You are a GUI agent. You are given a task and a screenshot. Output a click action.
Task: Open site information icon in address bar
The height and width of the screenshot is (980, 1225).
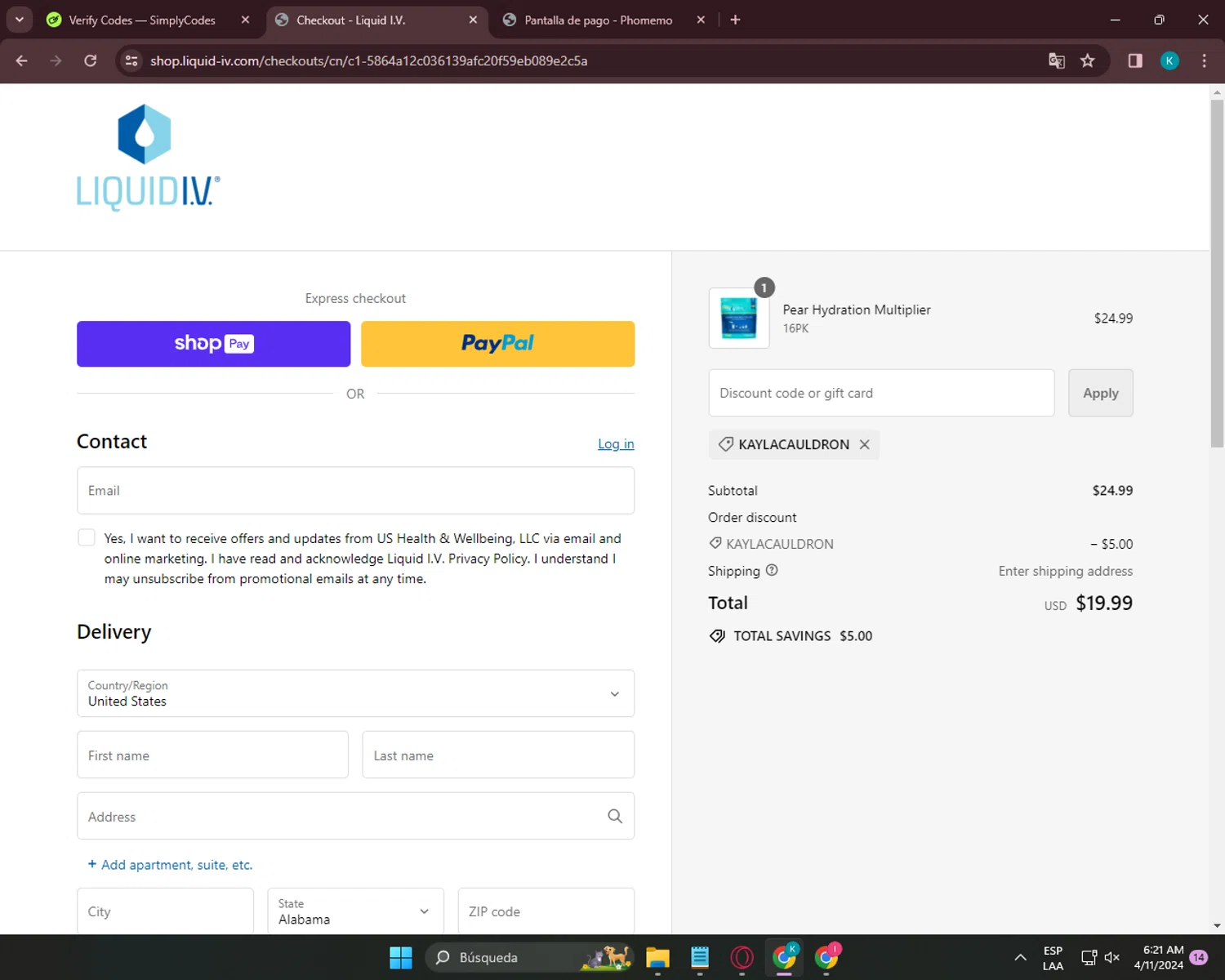pyautogui.click(x=131, y=60)
